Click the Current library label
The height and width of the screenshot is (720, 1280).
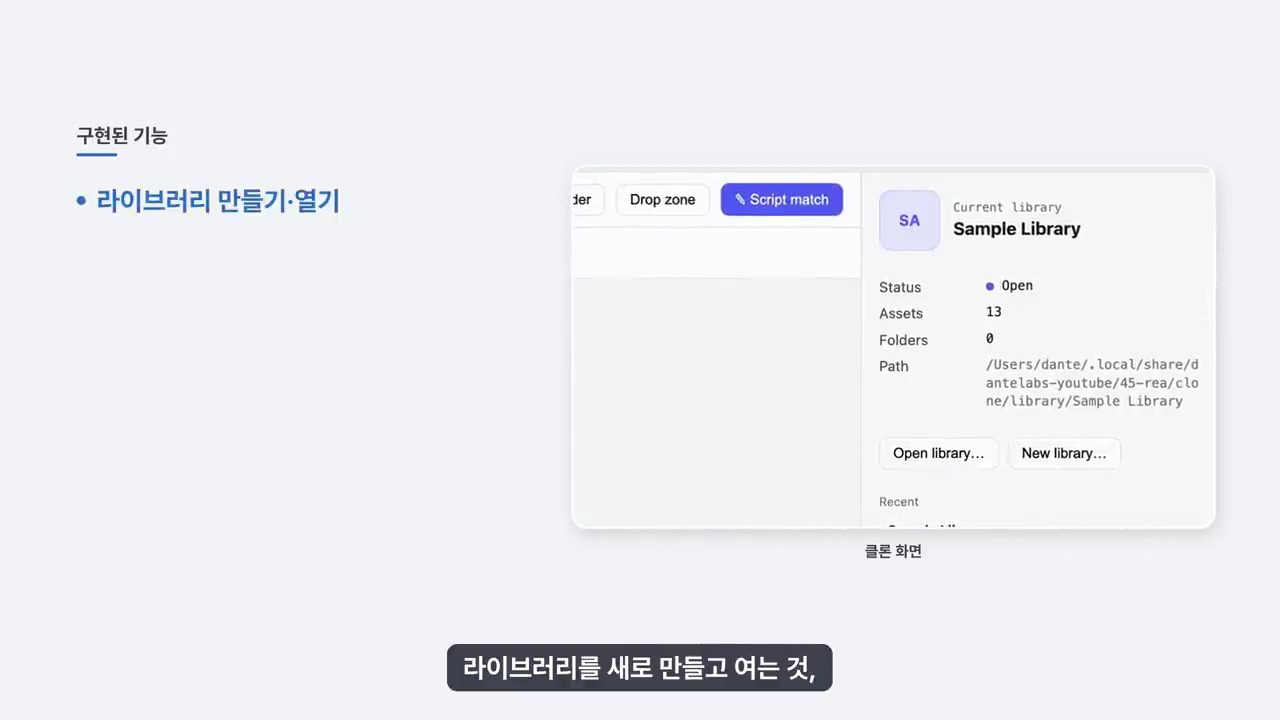(x=1007, y=207)
